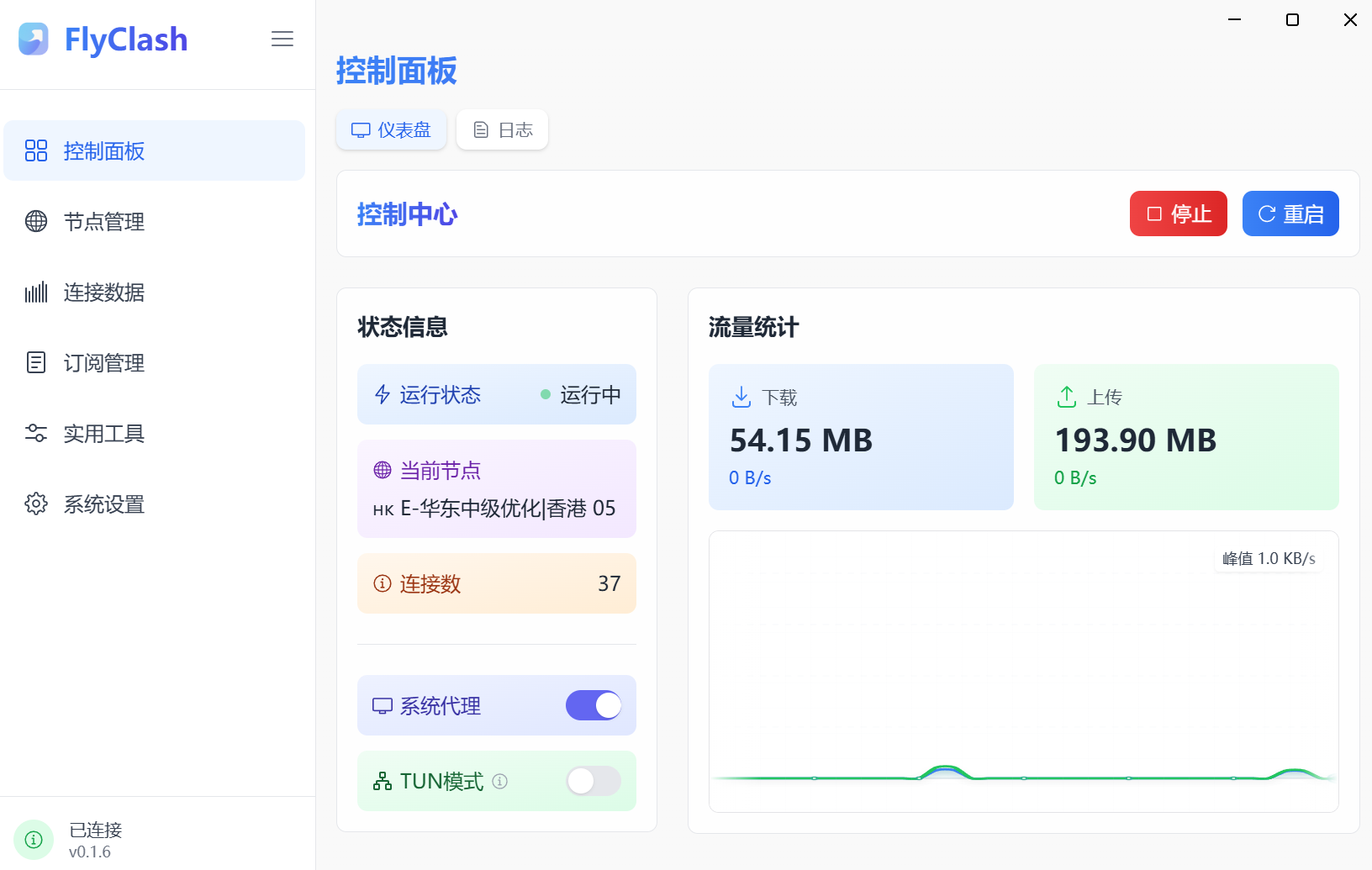1372x870 pixels.
Task: Click the bars icon beside 连接数据
Action: click(x=36, y=292)
